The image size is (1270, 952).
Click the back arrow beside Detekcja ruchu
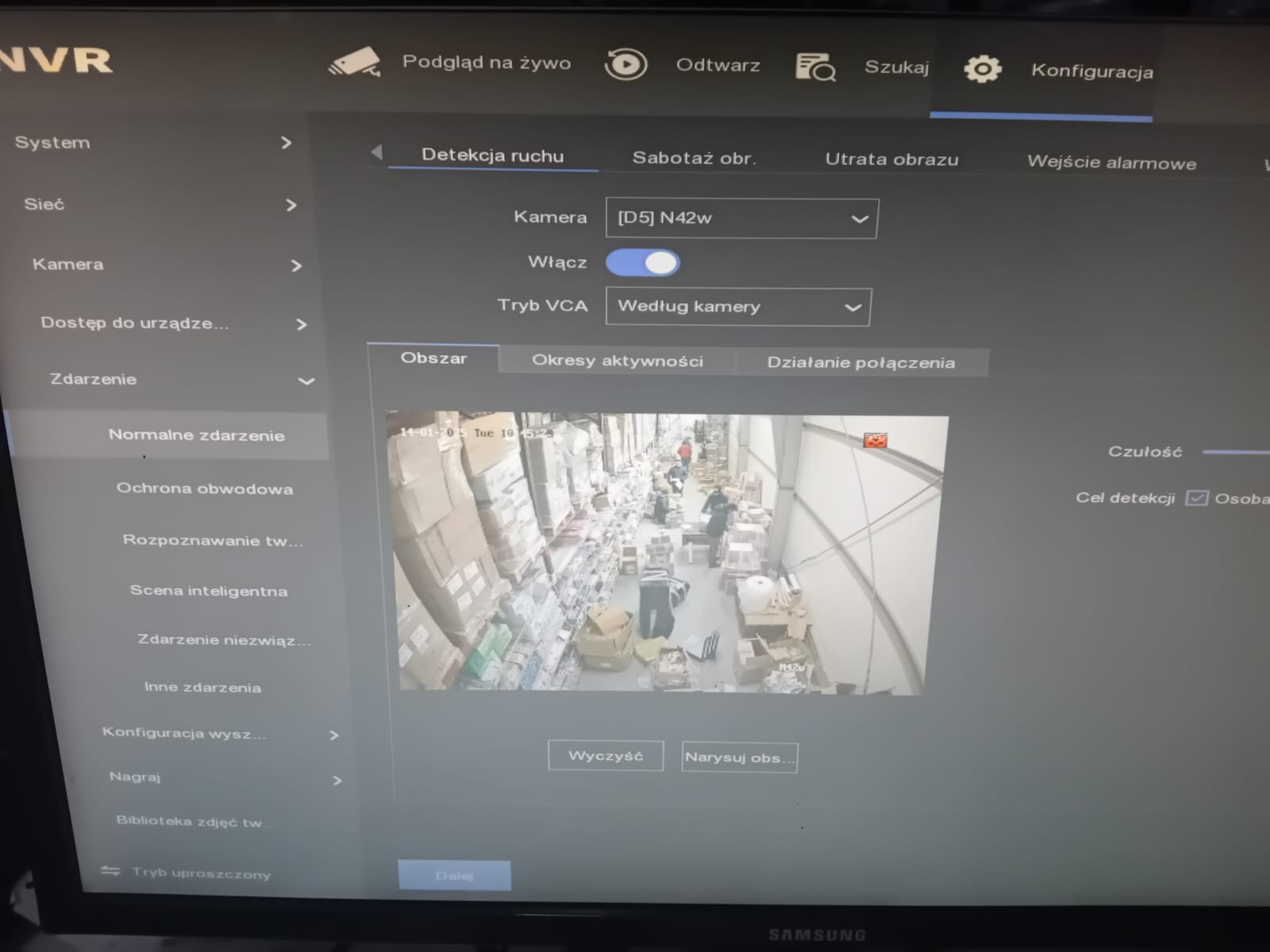[x=379, y=153]
